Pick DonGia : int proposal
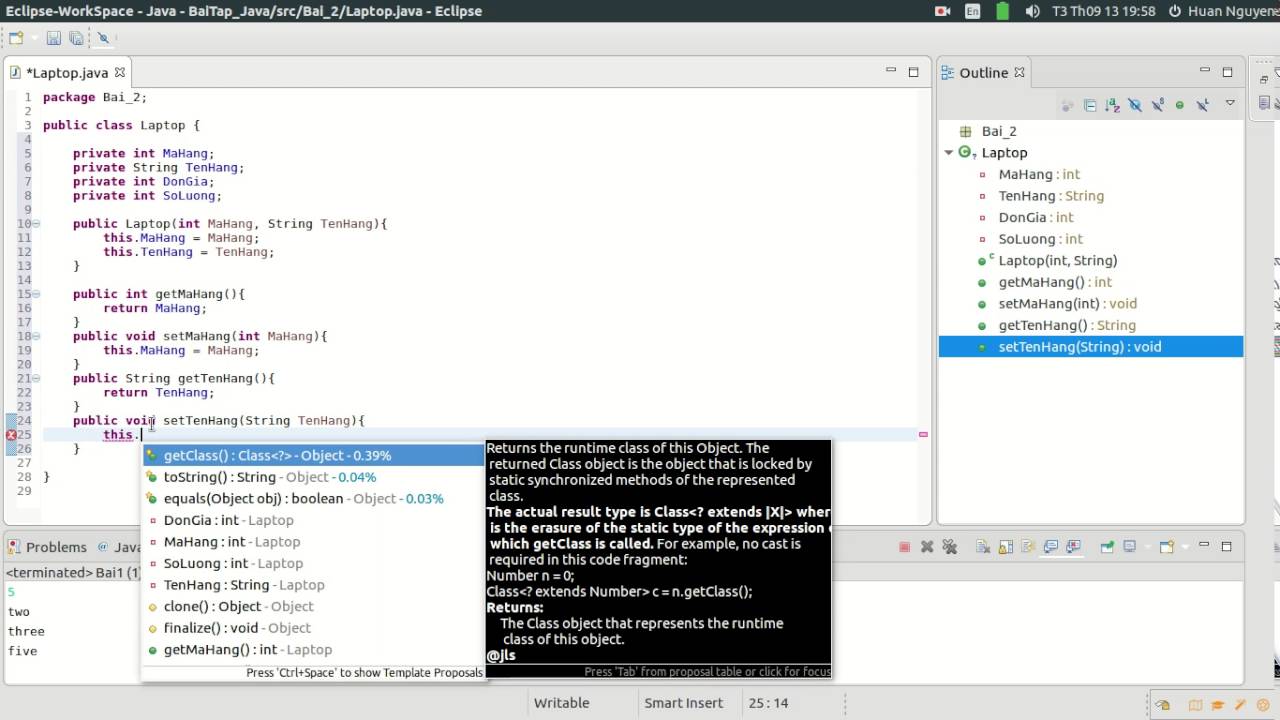 (x=312, y=520)
